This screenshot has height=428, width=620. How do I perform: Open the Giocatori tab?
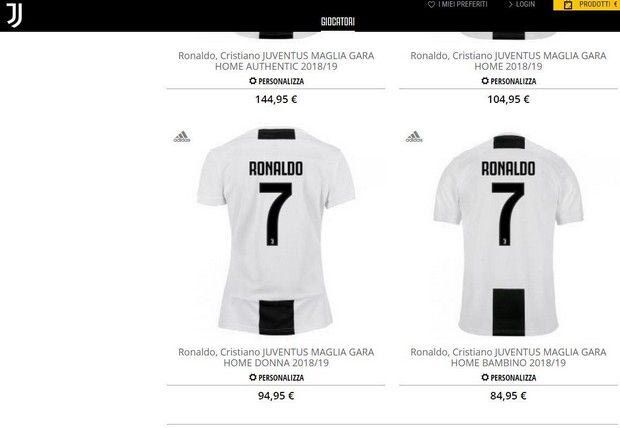(x=338, y=21)
